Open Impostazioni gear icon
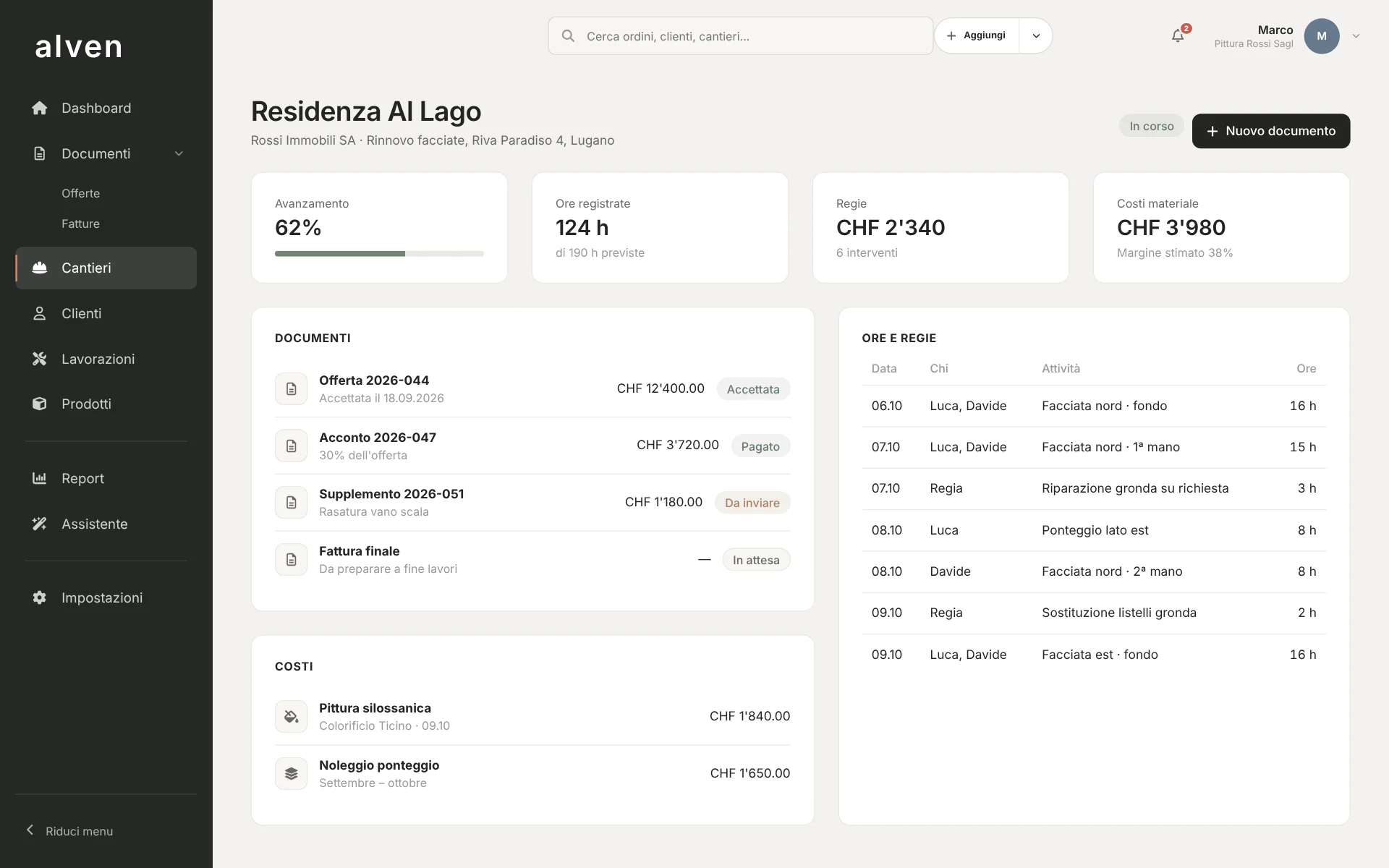The height and width of the screenshot is (868, 1389). [x=40, y=597]
